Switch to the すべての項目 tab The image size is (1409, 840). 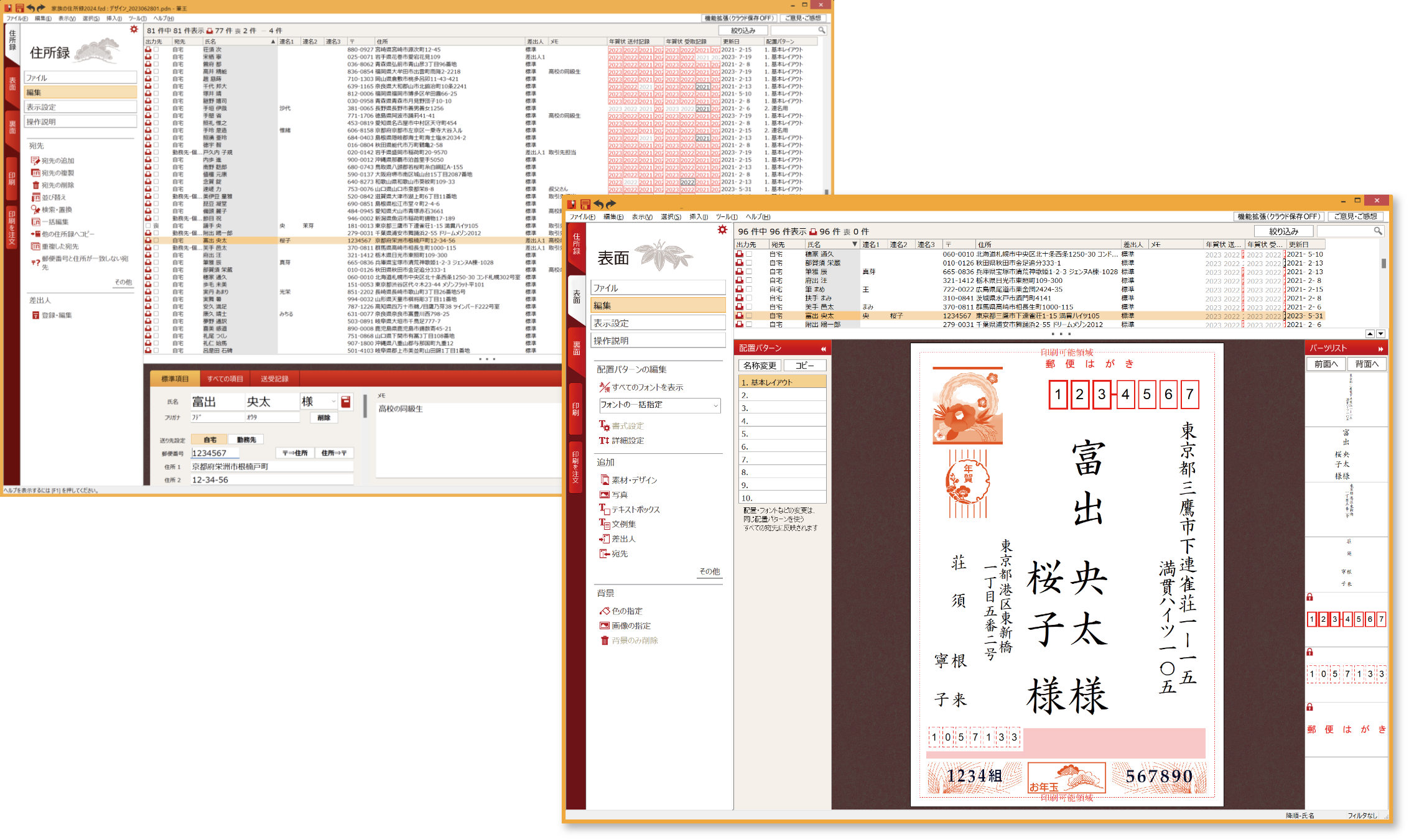[225, 379]
